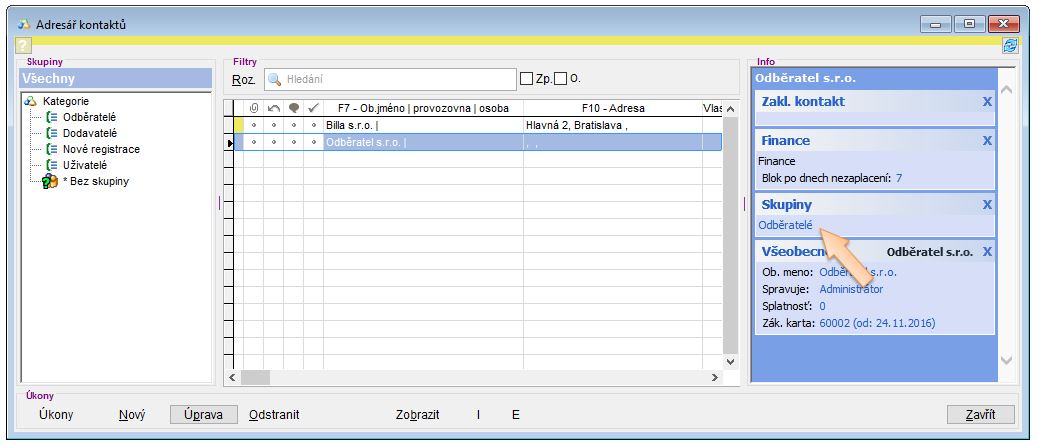Close the Zakl. kontakt info section

point(987,102)
